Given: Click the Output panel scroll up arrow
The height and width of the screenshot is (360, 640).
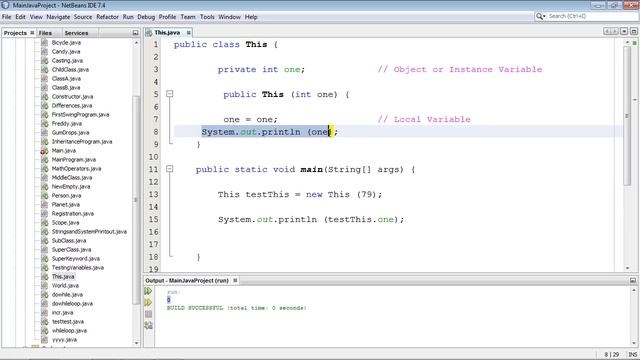Looking at the screenshot, I should [x=634, y=290].
